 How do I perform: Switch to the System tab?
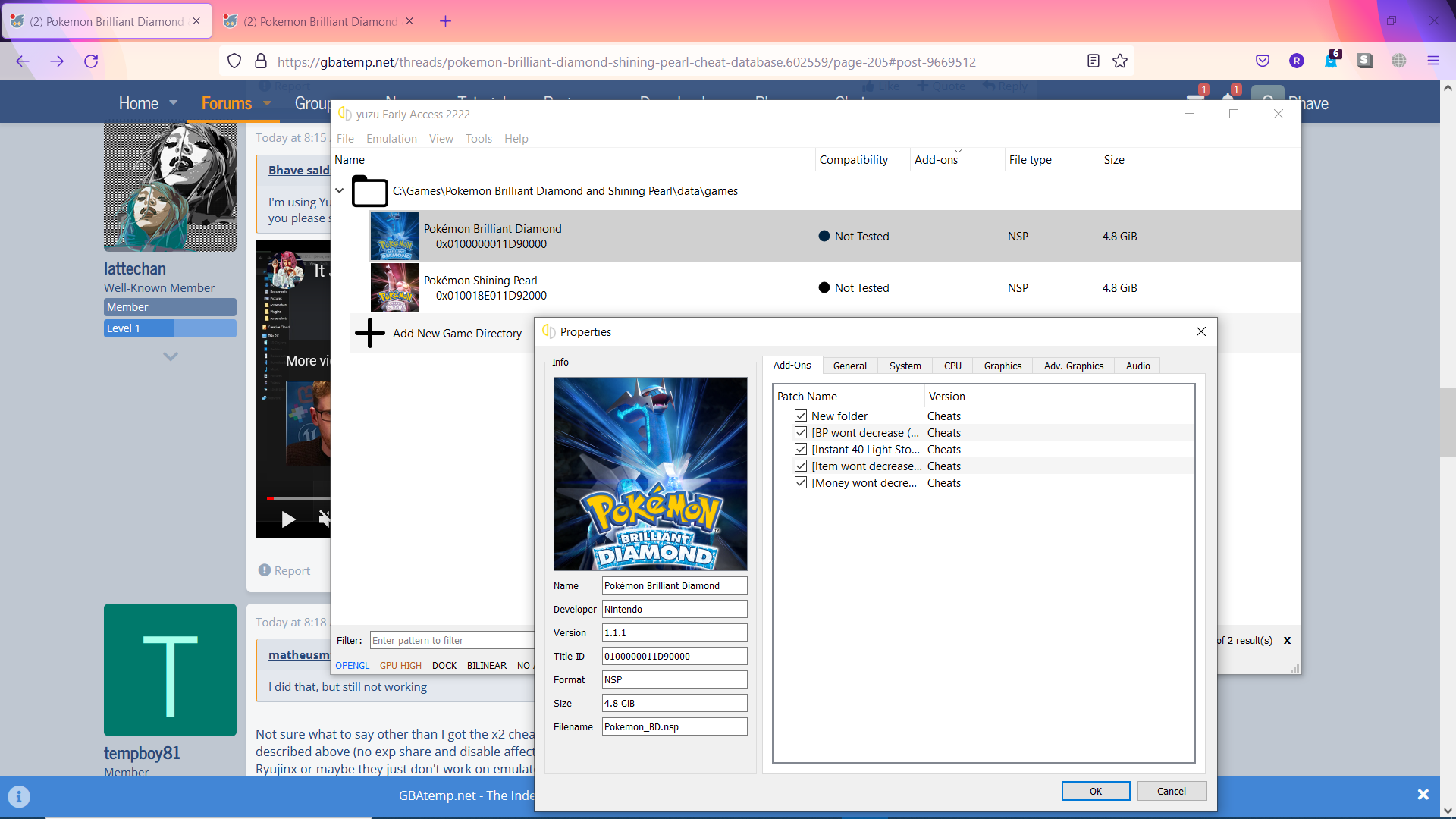pyautogui.click(x=905, y=366)
